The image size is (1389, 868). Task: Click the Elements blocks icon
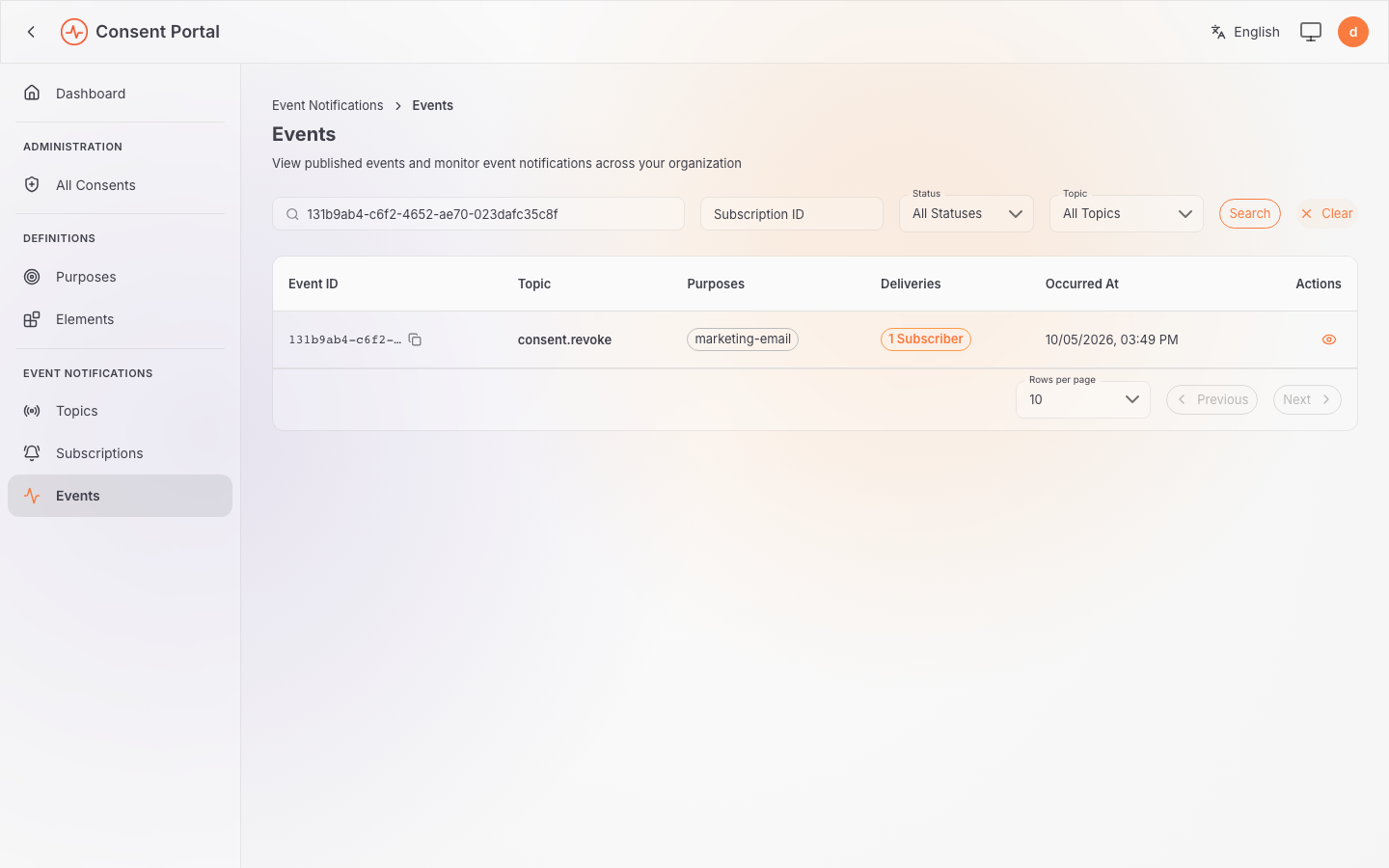32,319
